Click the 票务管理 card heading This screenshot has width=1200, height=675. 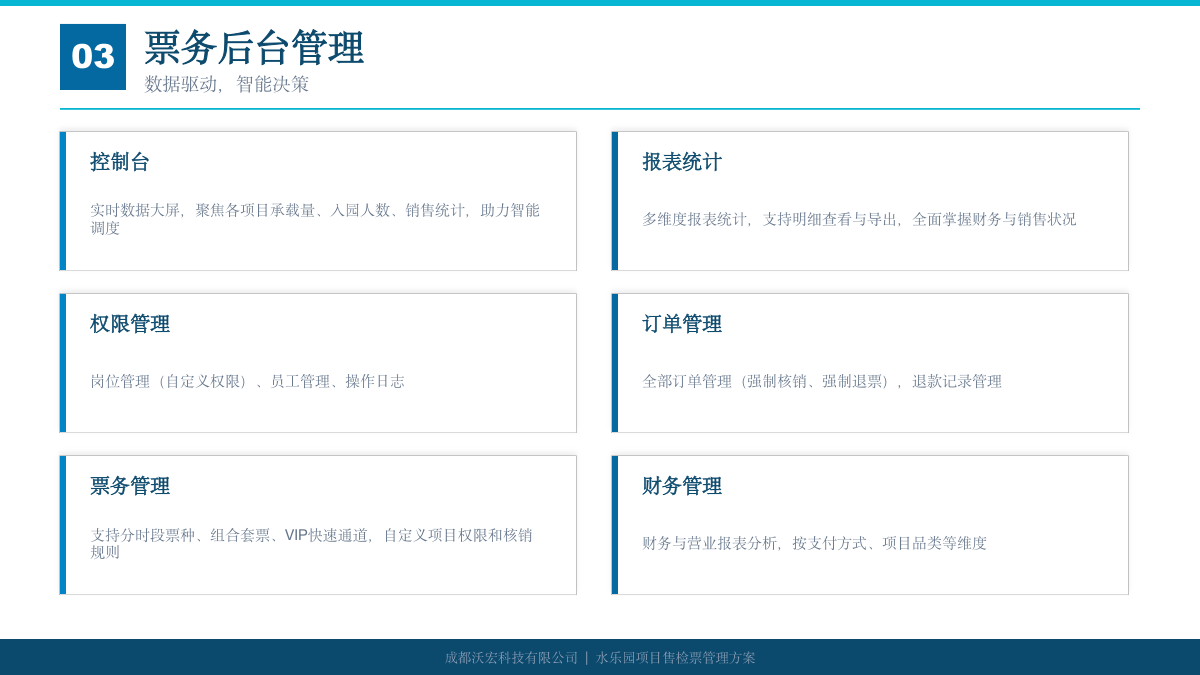[130, 486]
